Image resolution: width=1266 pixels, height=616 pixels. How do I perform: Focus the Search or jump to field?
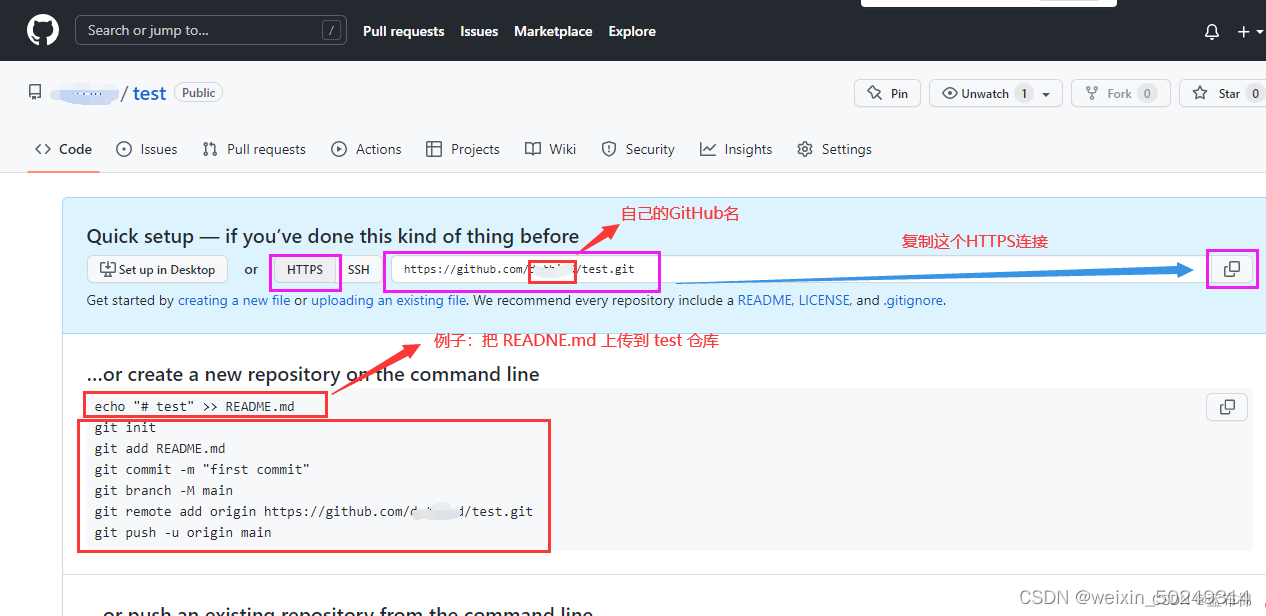click(x=210, y=30)
